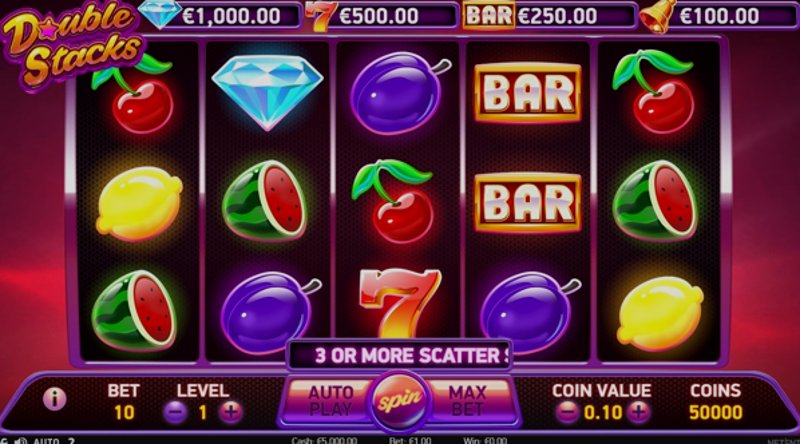Screen dimensions: 800x444
Task: Select the Max Bet button
Action: pos(467,401)
